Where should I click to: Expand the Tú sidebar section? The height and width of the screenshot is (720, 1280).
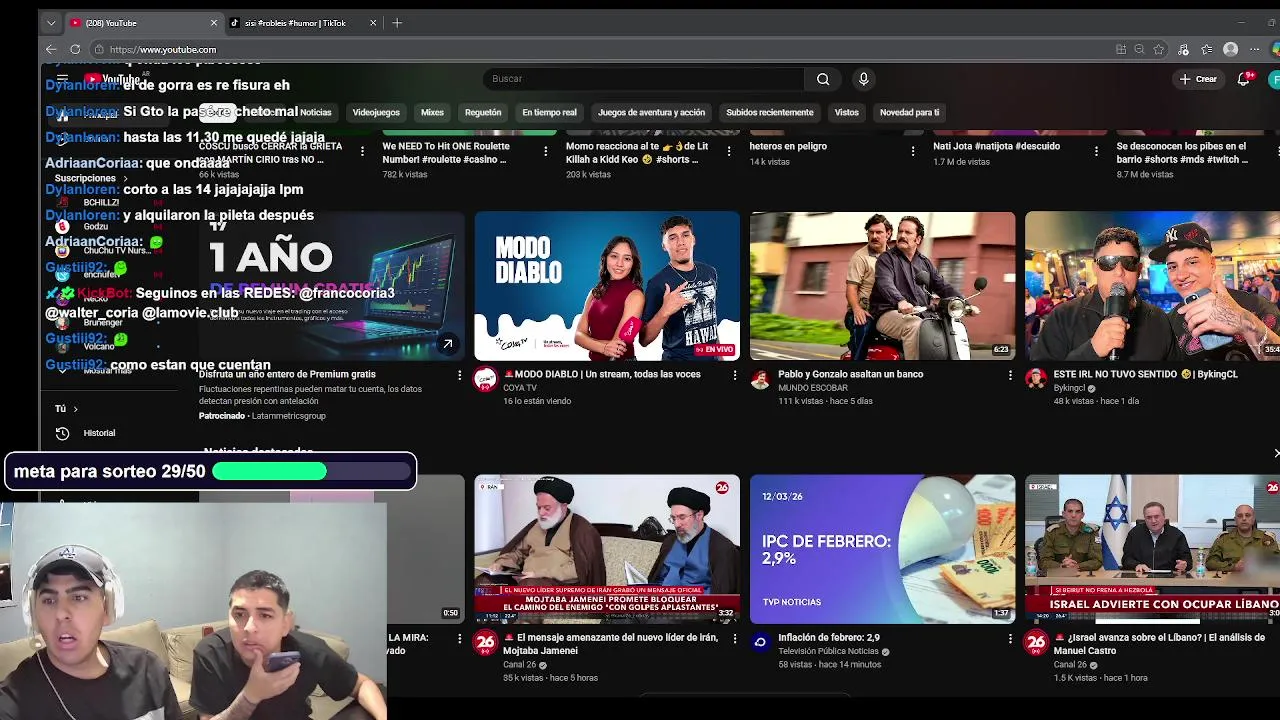(67, 408)
